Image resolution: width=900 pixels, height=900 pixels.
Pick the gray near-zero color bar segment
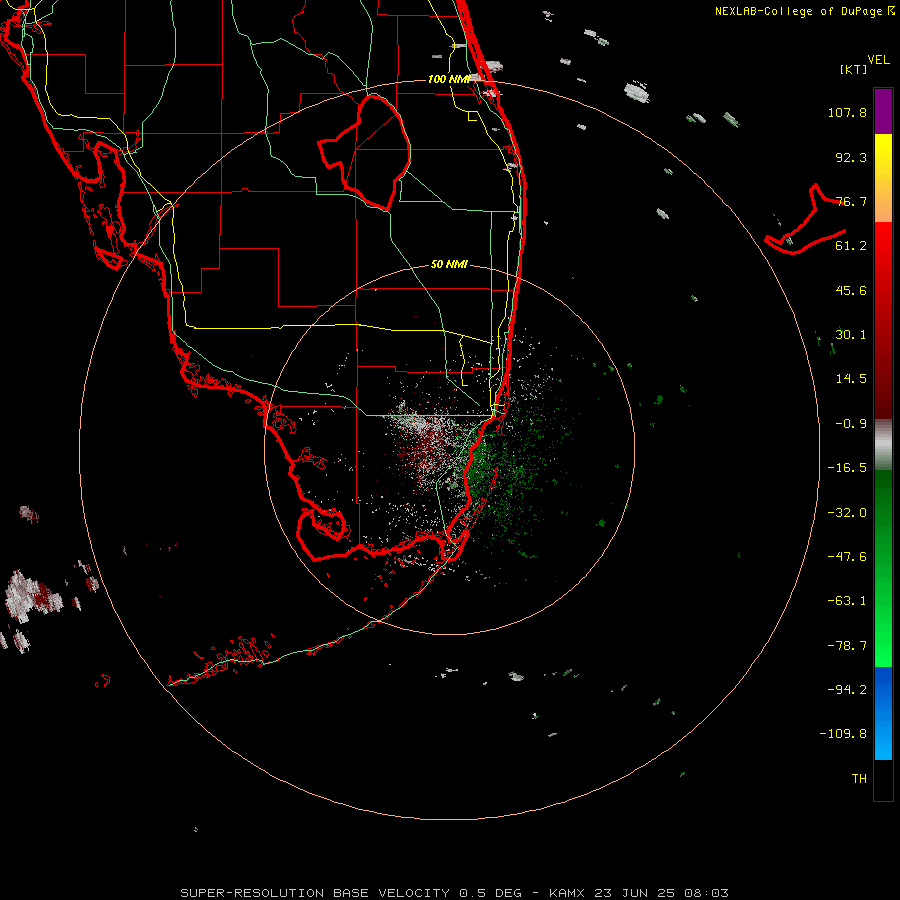(883, 445)
